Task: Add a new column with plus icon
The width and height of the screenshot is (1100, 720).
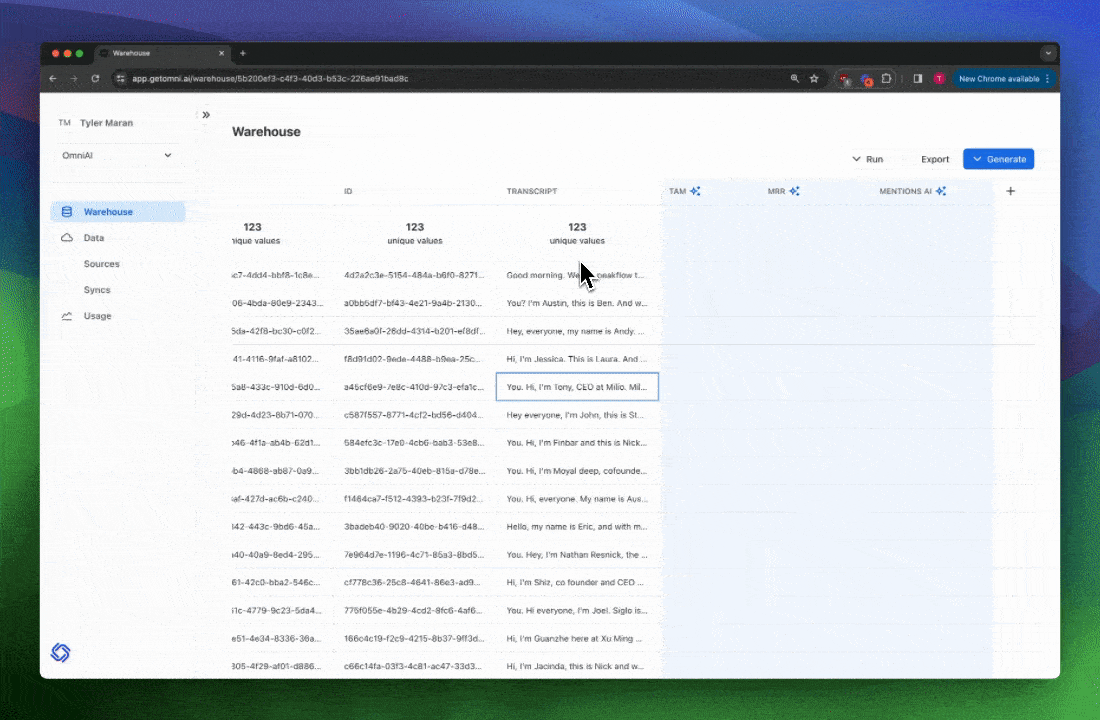Action: coord(1010,191)
